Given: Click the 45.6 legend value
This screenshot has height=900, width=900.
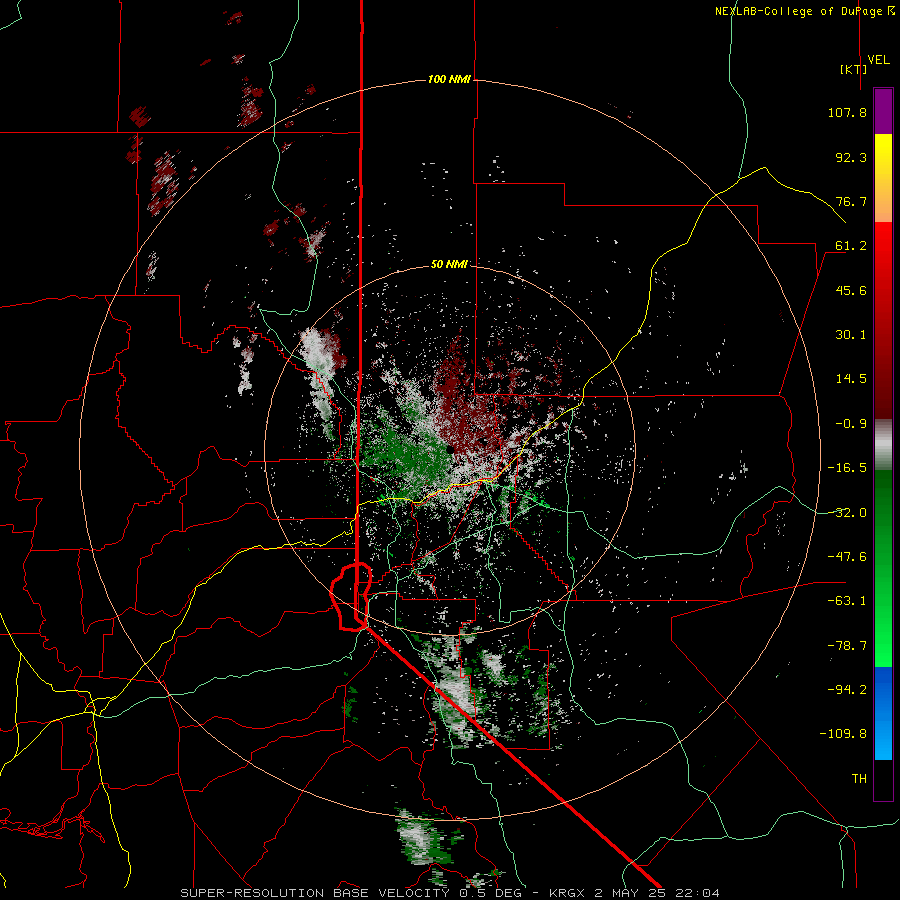Looking at the screenshot, I should (x=851, y=290).
